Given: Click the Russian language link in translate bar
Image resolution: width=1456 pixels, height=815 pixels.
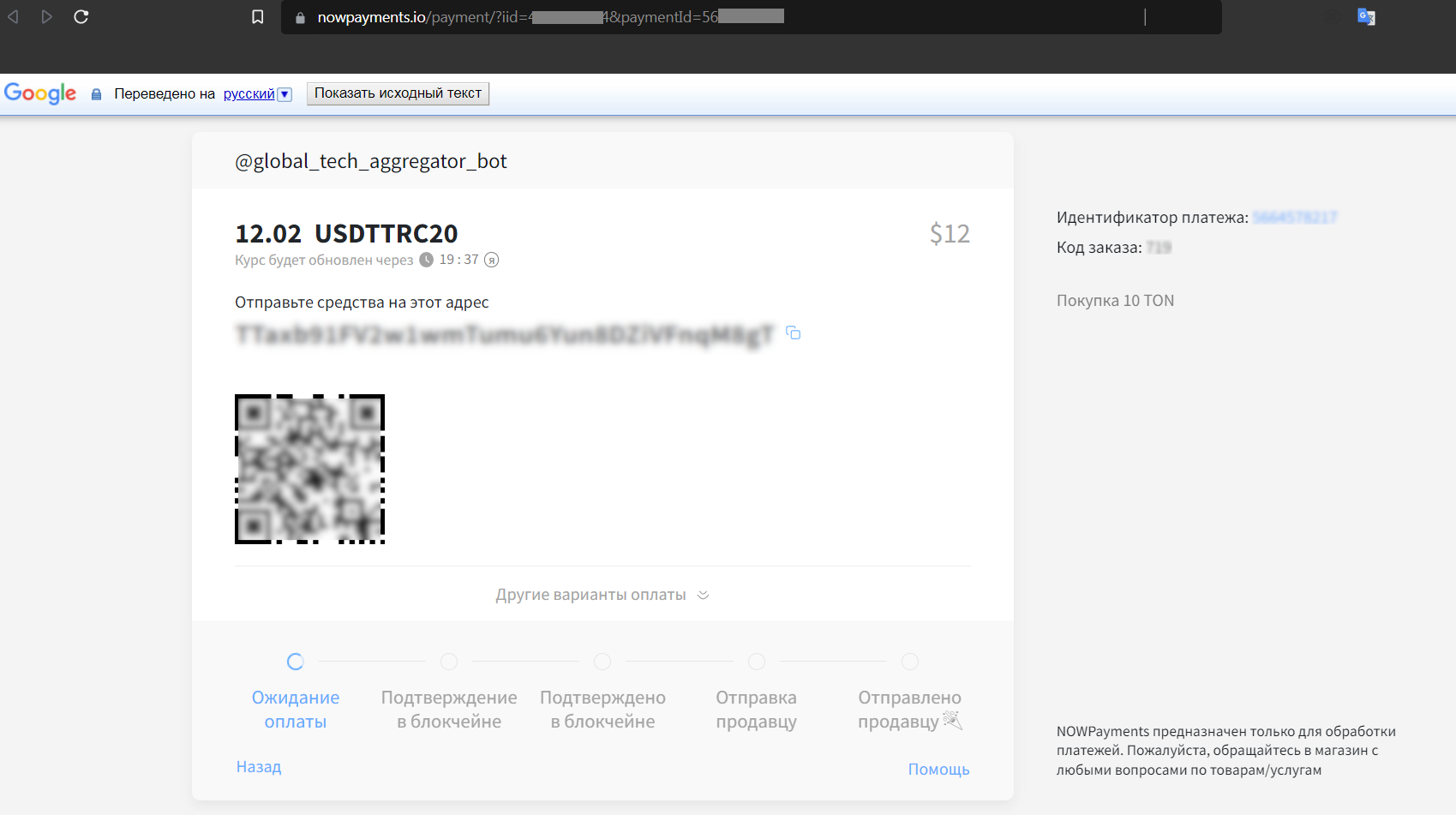Looking at the screenshot, I should tap(249, 94).
